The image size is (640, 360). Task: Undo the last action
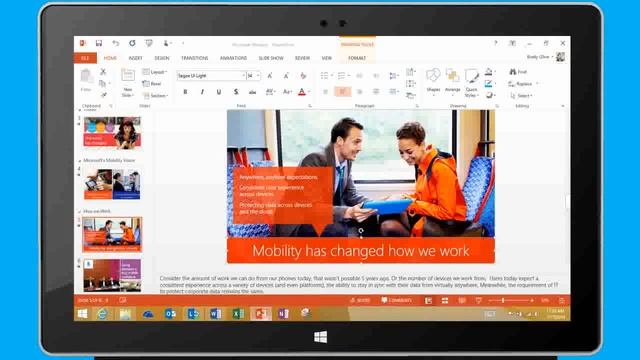click(x=116, y=43)
